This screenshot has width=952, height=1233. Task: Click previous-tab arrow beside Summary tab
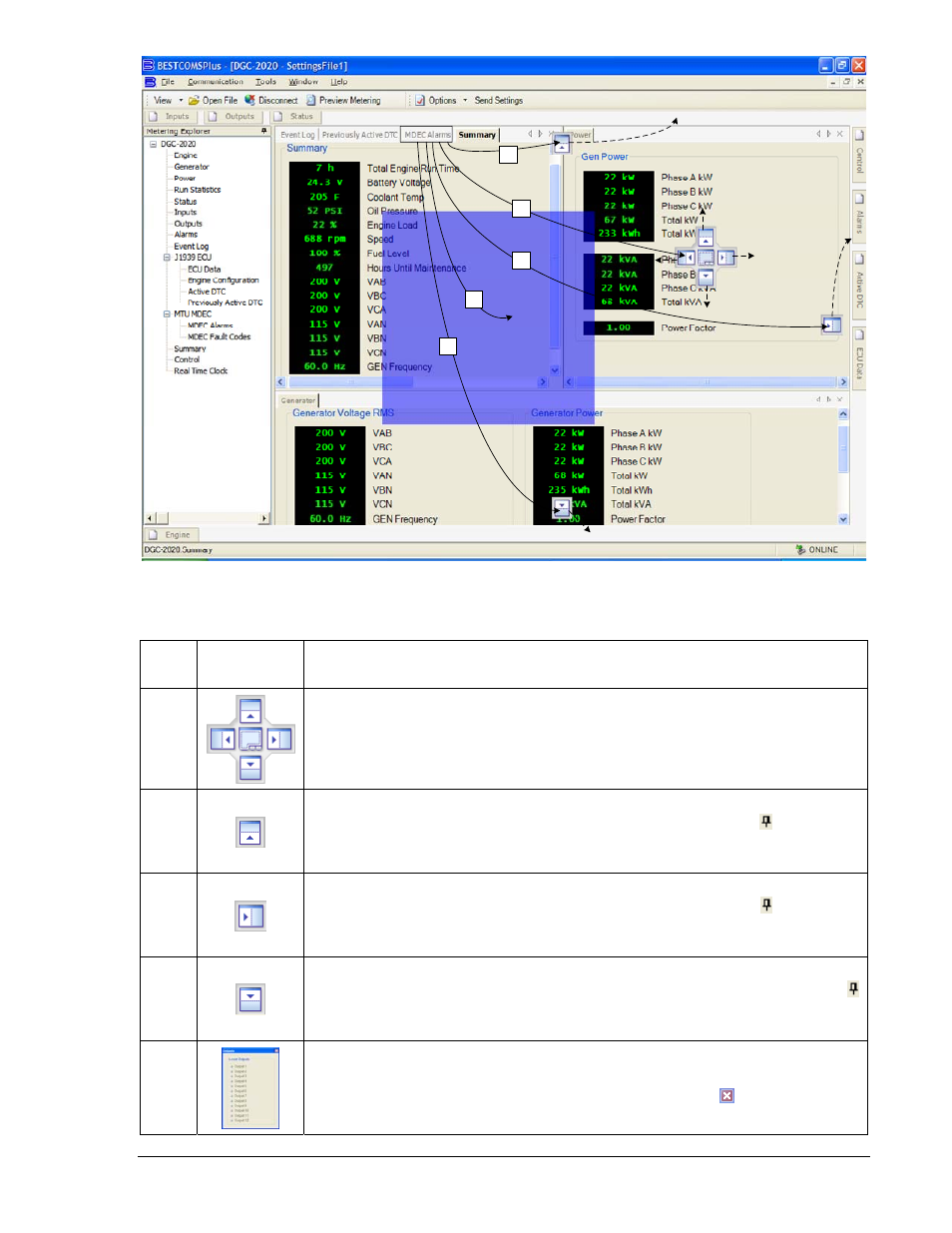pos(530,134)
